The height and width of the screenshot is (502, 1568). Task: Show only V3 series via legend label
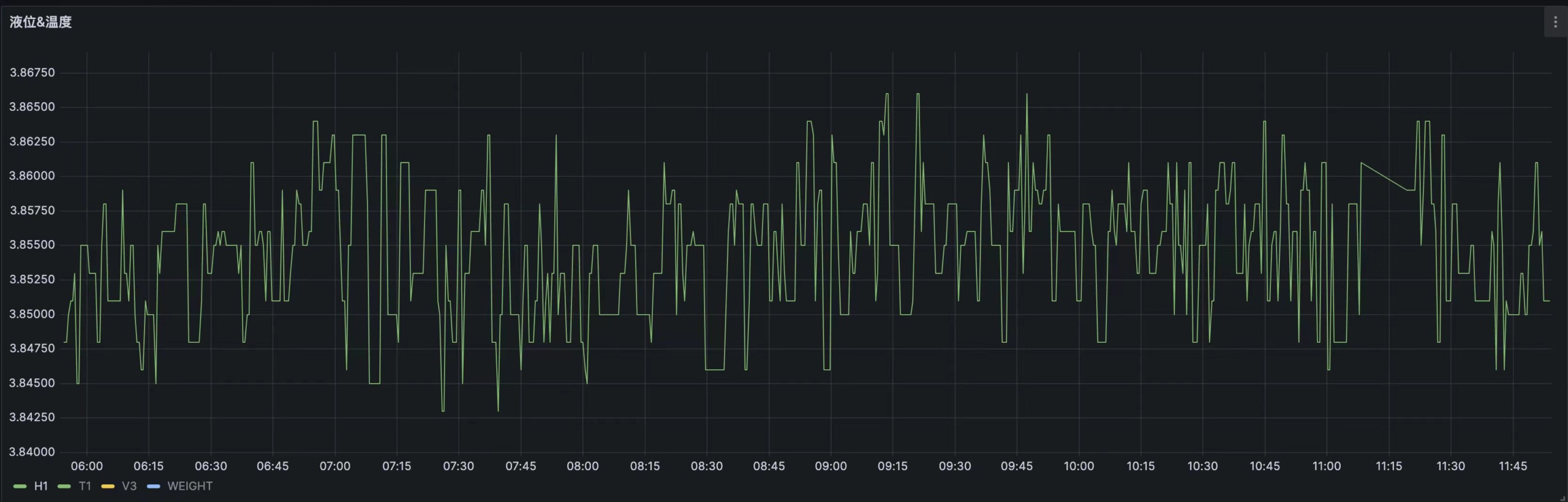click(129, 486)
